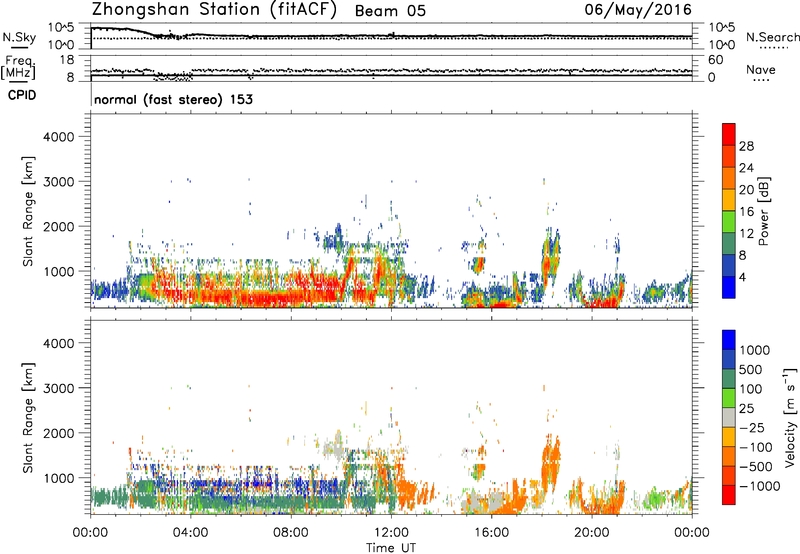Click the gray segment of velocity colorbar

729,417
